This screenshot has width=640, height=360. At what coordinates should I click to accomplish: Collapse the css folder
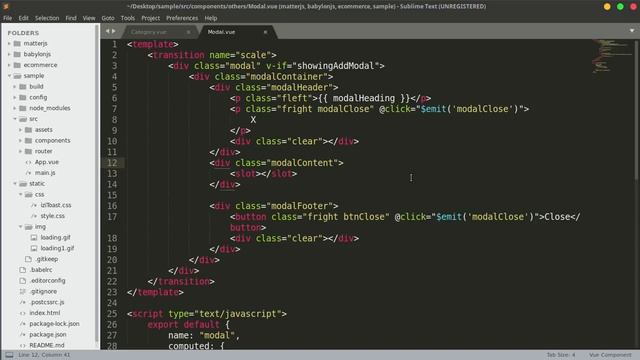(x=20, y=194)
